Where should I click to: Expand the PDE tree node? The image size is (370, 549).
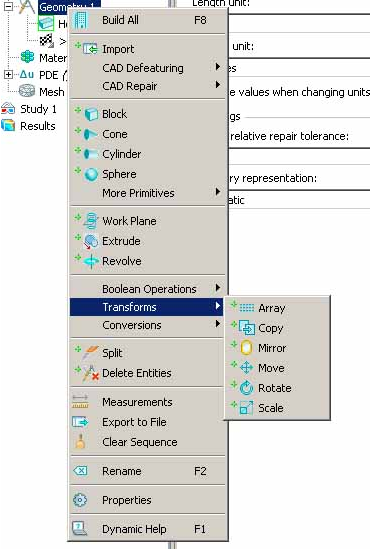tap(8, 75)
